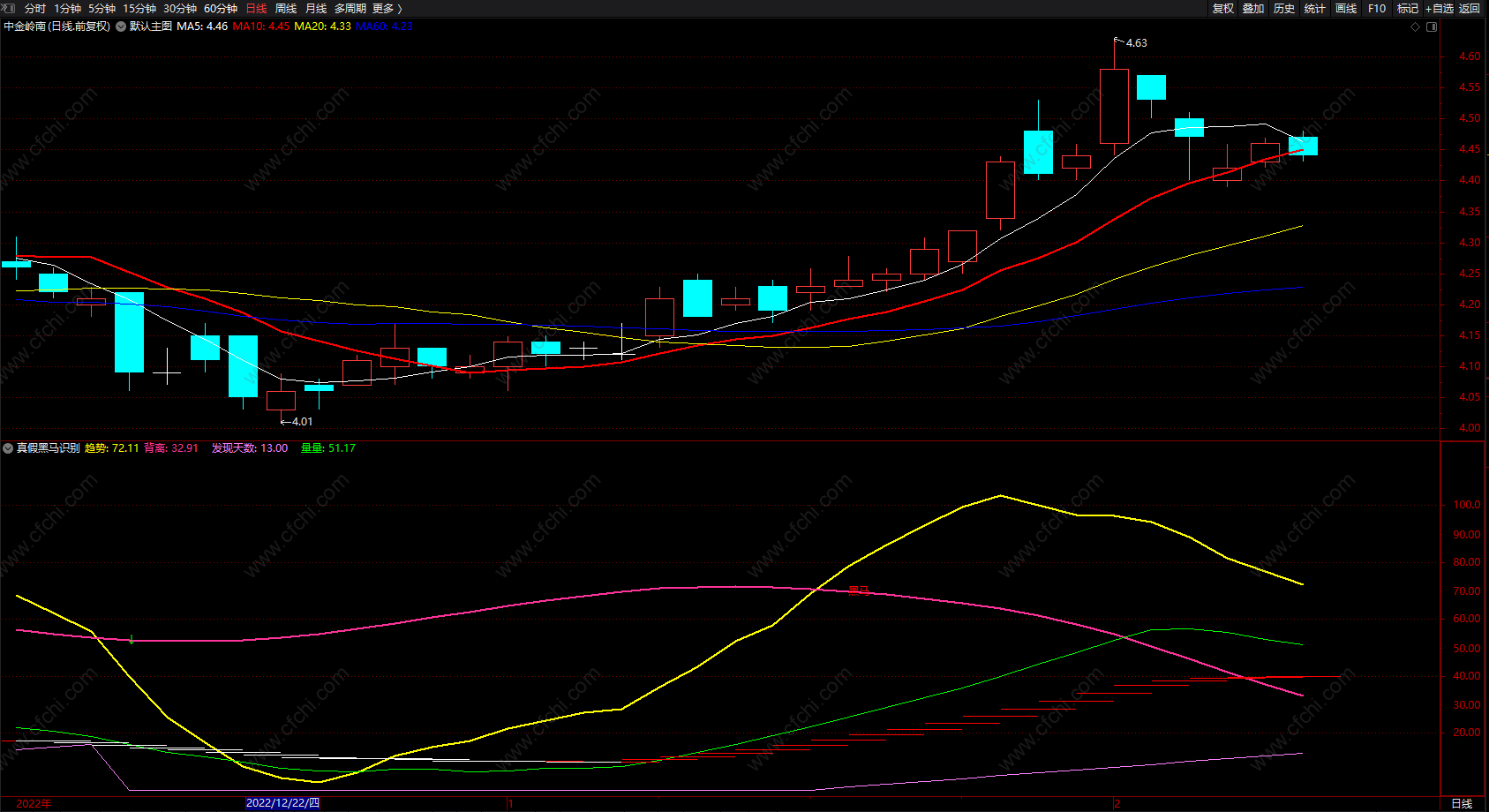Toggle the right side panel icon
Screen dimensions: 1489x812
1432,26
